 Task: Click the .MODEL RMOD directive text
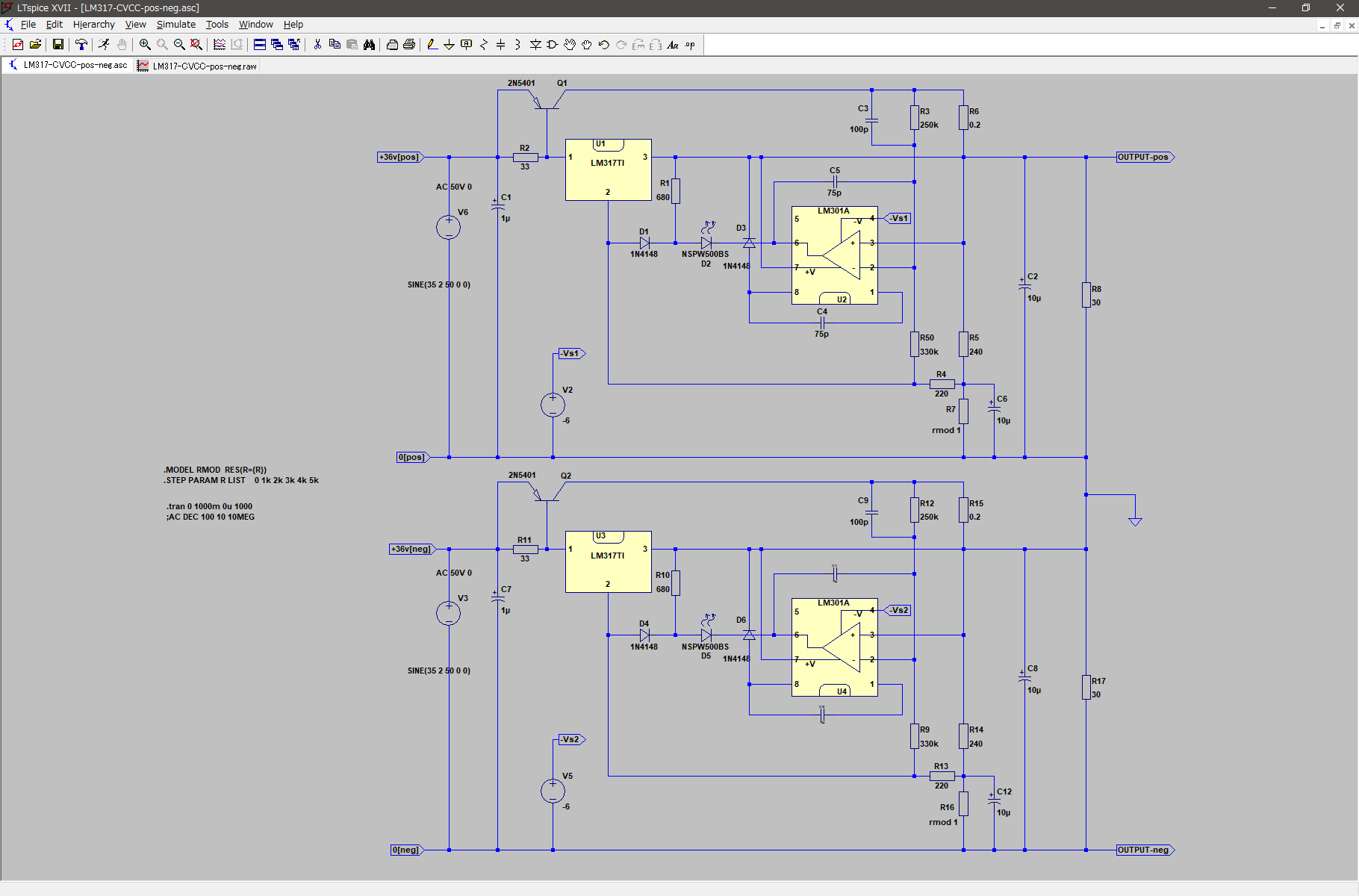pyautogui.click(x=215, y=470)
